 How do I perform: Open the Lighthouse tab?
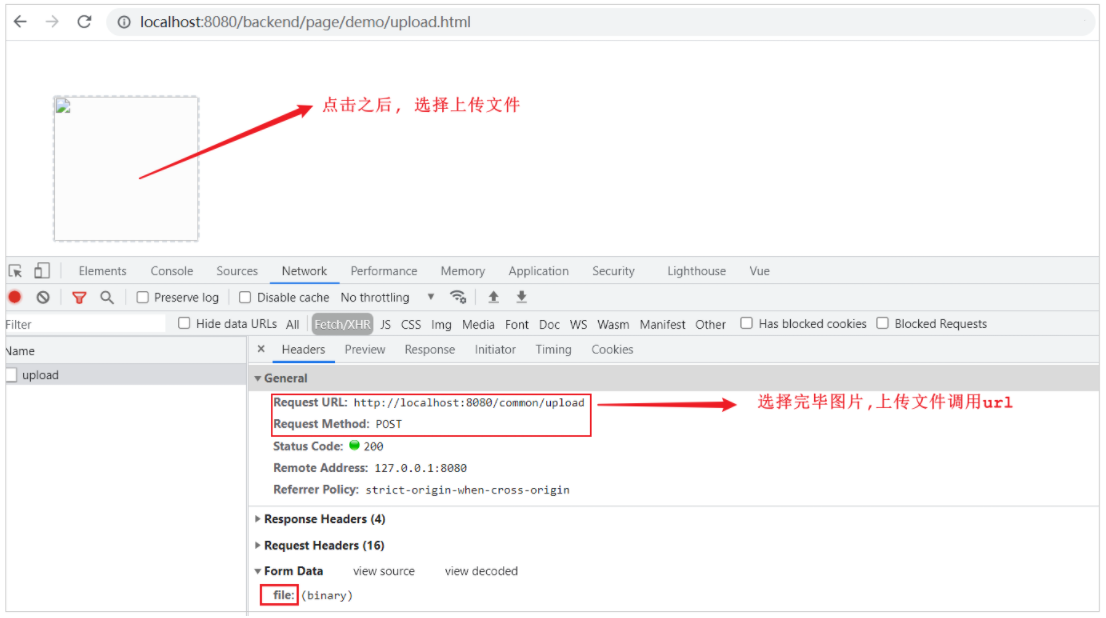click(x=696, y=271)
